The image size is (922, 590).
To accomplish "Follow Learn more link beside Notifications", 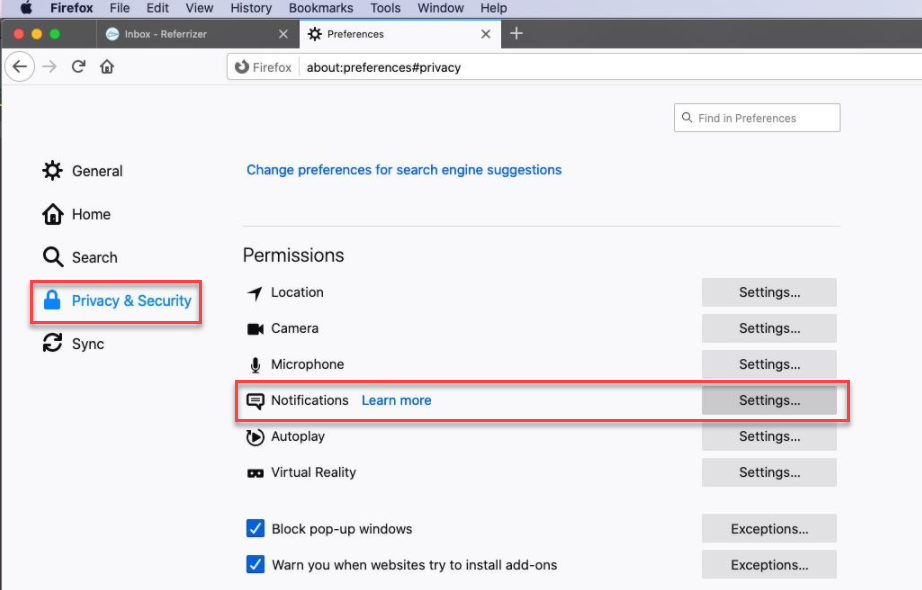I will pyautogui.click(x=396, y=400).
